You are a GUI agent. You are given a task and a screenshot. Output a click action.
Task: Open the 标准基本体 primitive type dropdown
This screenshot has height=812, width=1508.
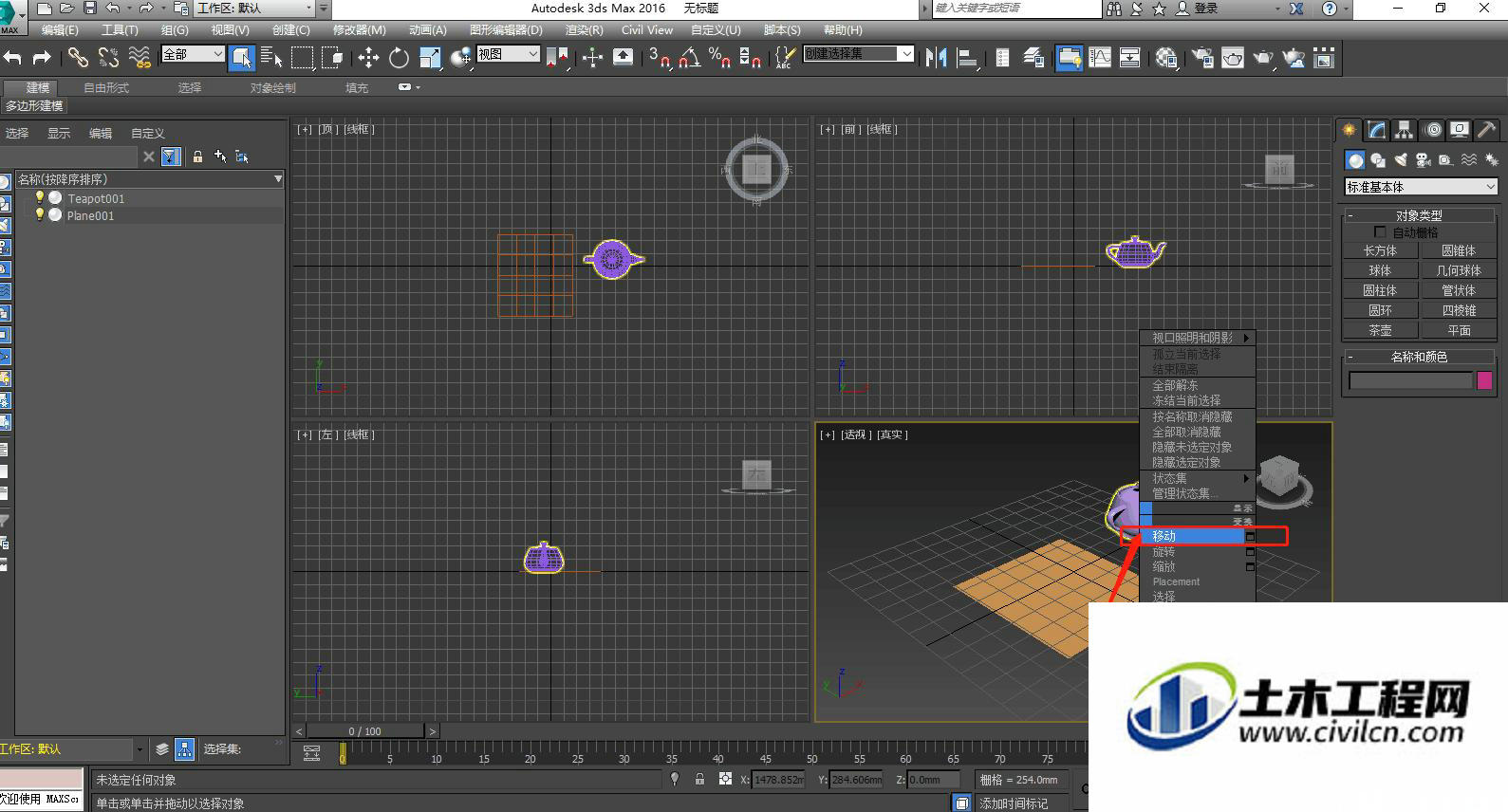[1421, 187]
